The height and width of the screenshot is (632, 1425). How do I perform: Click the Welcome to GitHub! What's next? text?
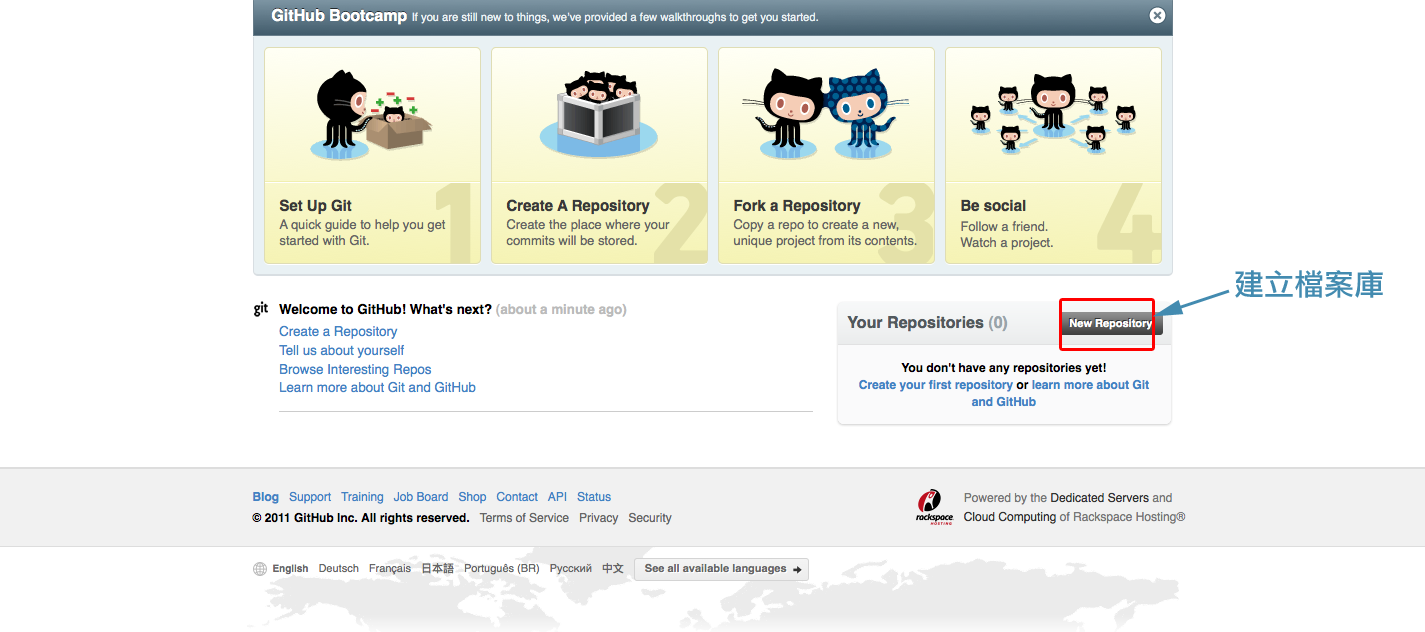click(x=385, y=310)
